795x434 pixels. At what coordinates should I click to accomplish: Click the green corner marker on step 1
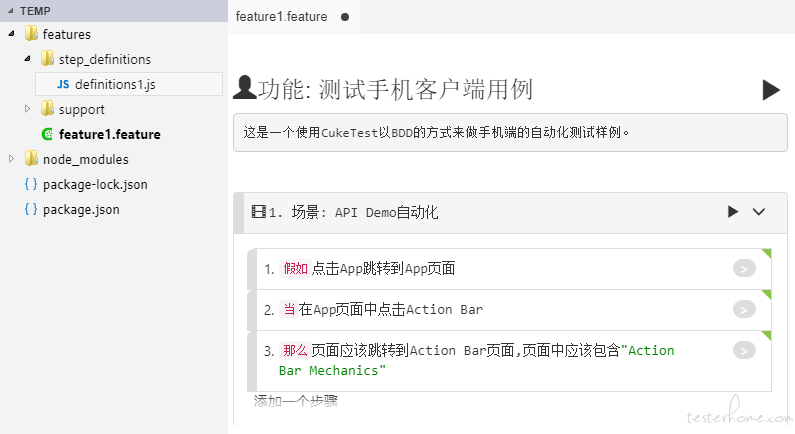[x=766, y=253]
